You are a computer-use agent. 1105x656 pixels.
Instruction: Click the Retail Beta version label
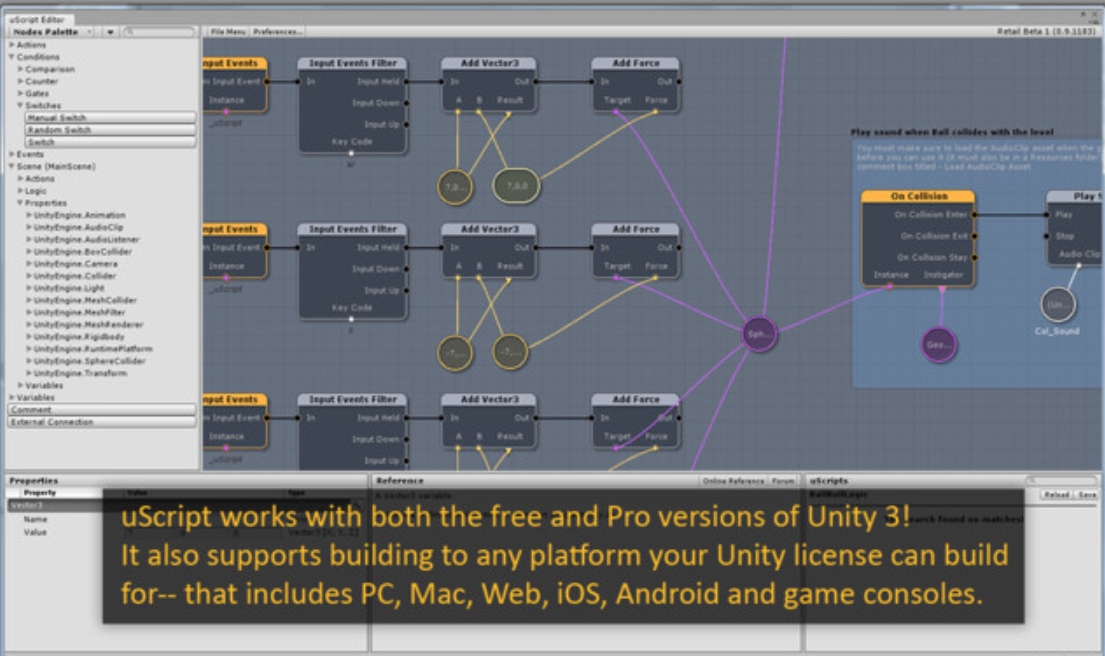tap(1046, 31)
